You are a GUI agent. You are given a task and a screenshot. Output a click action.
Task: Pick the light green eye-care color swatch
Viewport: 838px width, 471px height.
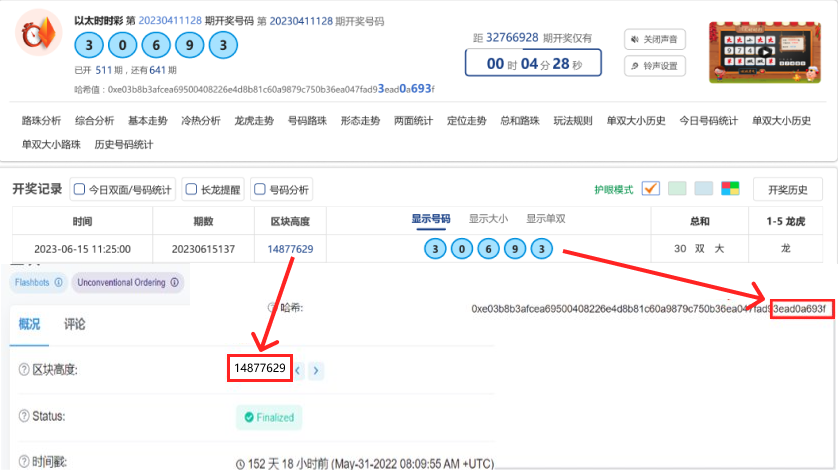[x=677, y=188]
